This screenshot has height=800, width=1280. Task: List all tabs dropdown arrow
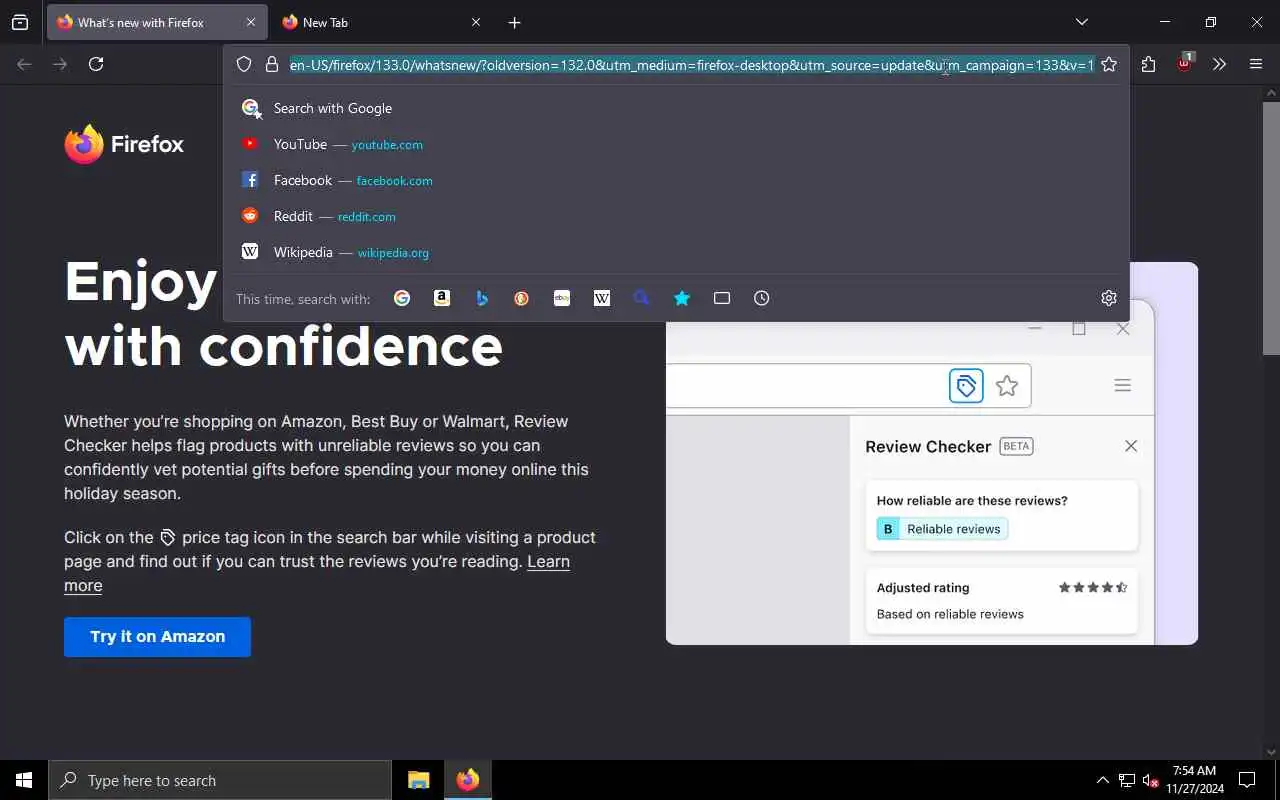[1082, 22]
